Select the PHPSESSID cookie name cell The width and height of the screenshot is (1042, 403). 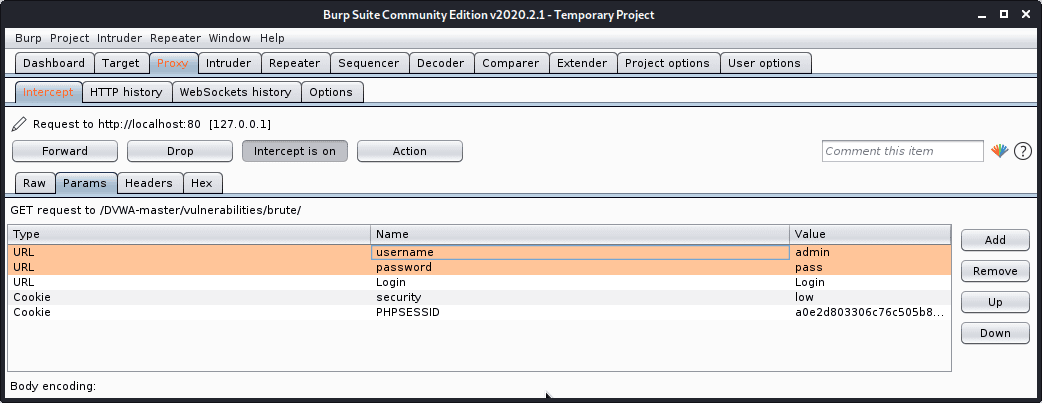click(580, 312)
